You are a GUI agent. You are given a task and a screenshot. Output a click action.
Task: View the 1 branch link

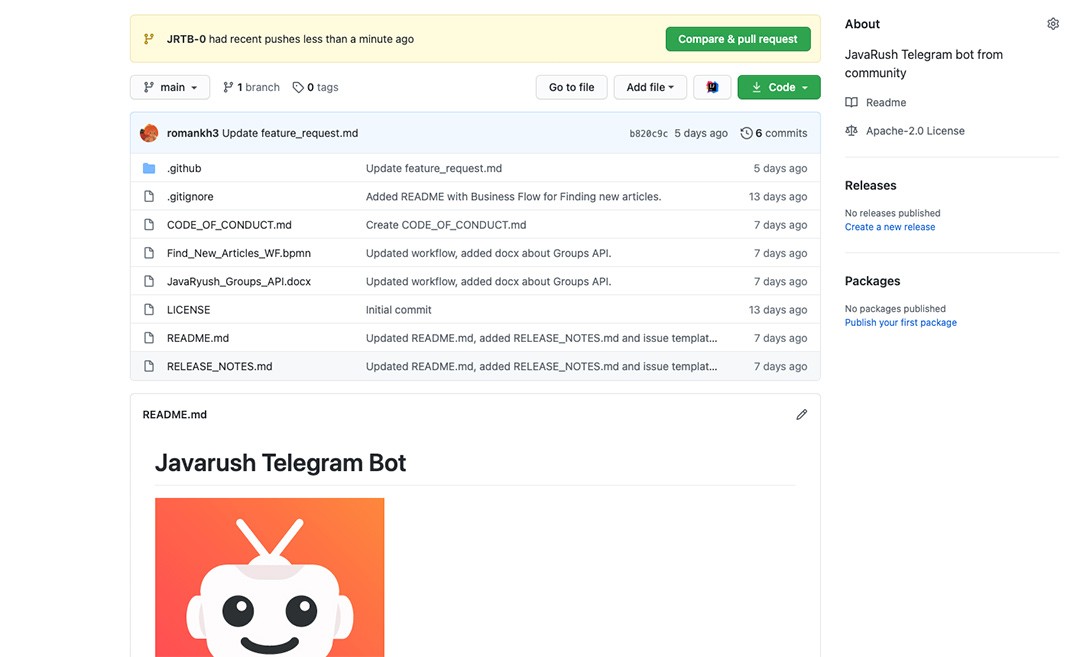click(x=251, y=87)
